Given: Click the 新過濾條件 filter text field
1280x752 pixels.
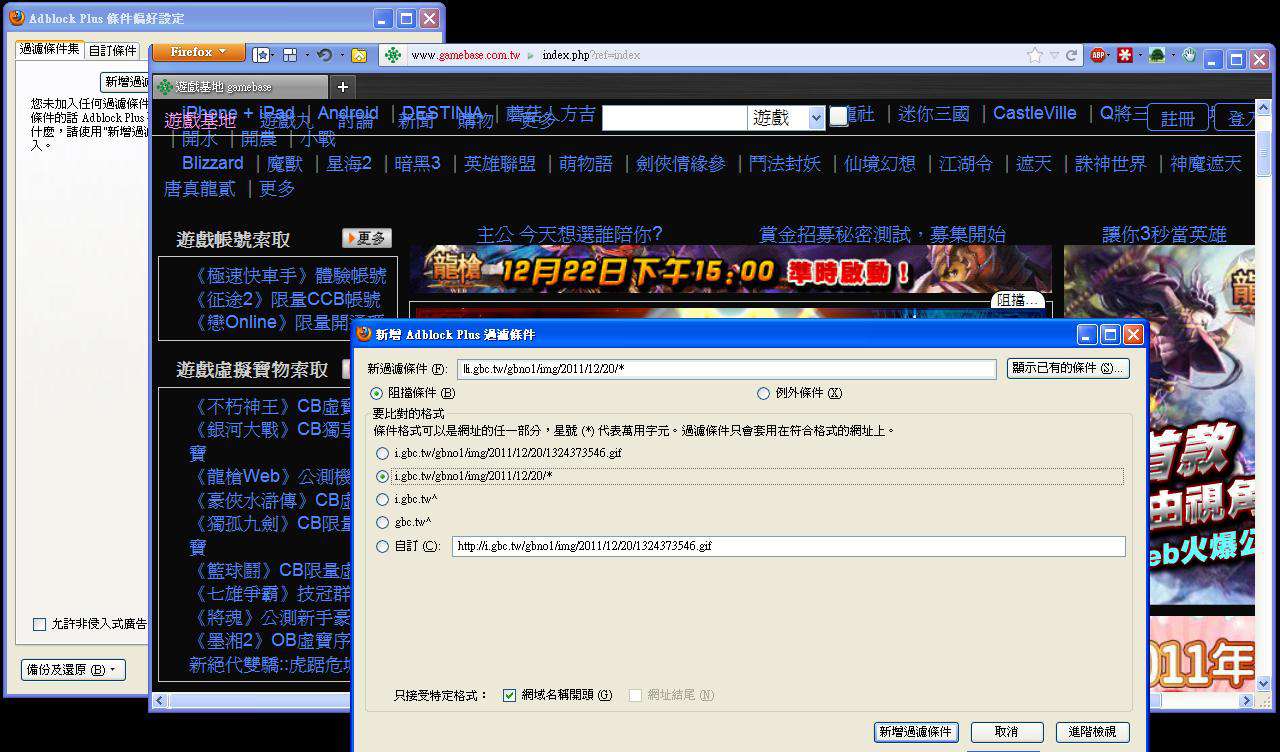Looking at the screenshot, I should tap(727, 369).
